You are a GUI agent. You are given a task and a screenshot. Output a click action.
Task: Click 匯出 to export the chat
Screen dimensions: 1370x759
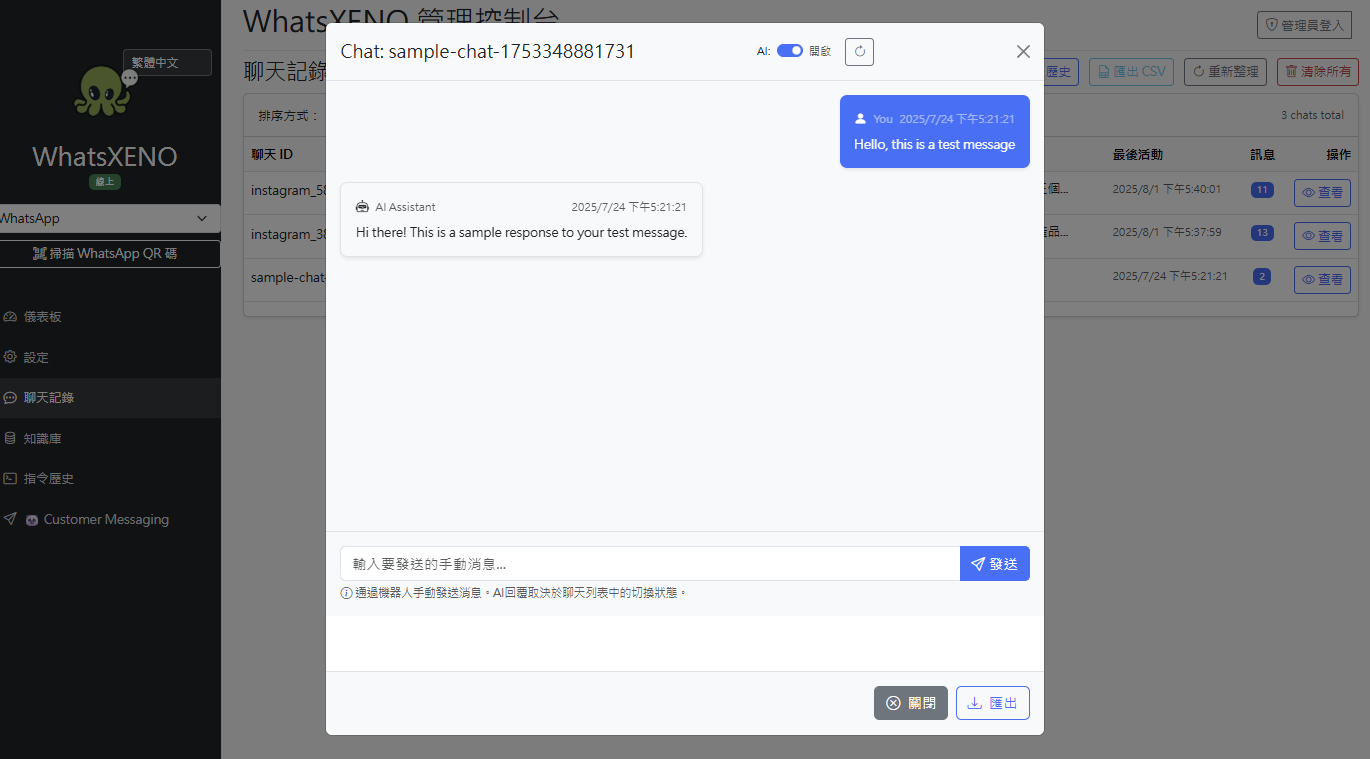pos(992,702)
